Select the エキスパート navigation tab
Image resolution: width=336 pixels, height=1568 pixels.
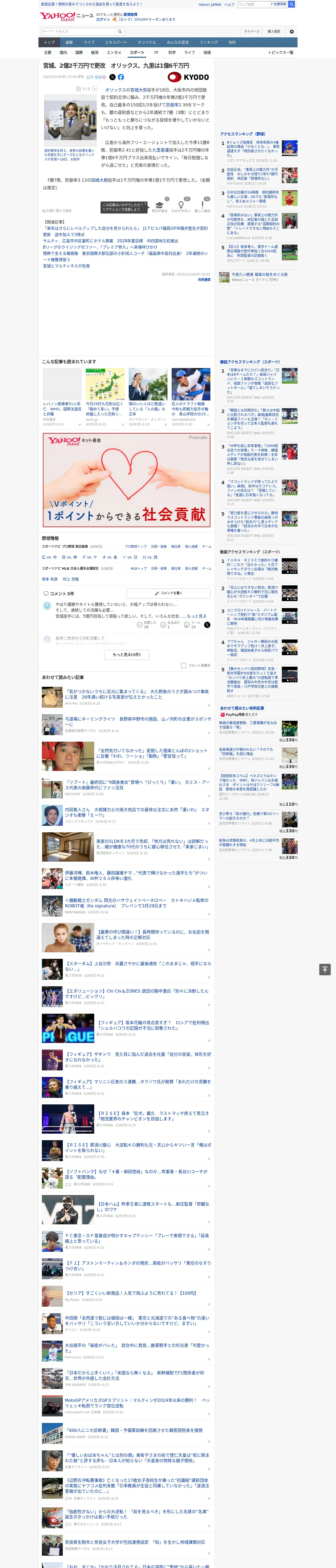coord(116,43)
